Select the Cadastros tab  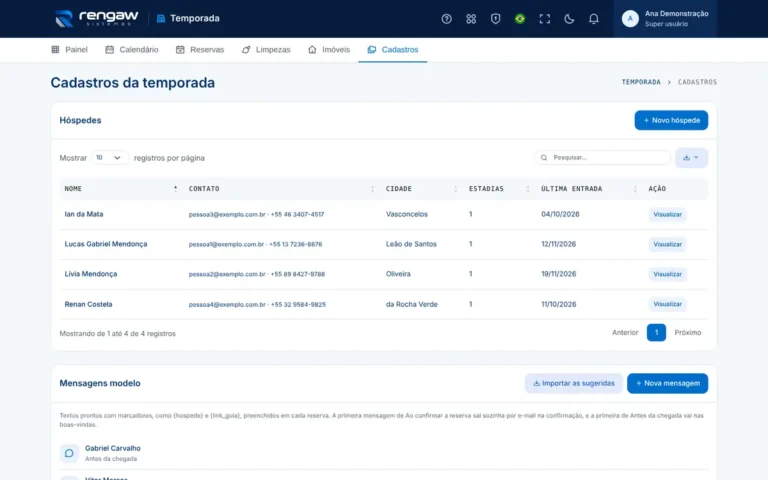[393, 49]
